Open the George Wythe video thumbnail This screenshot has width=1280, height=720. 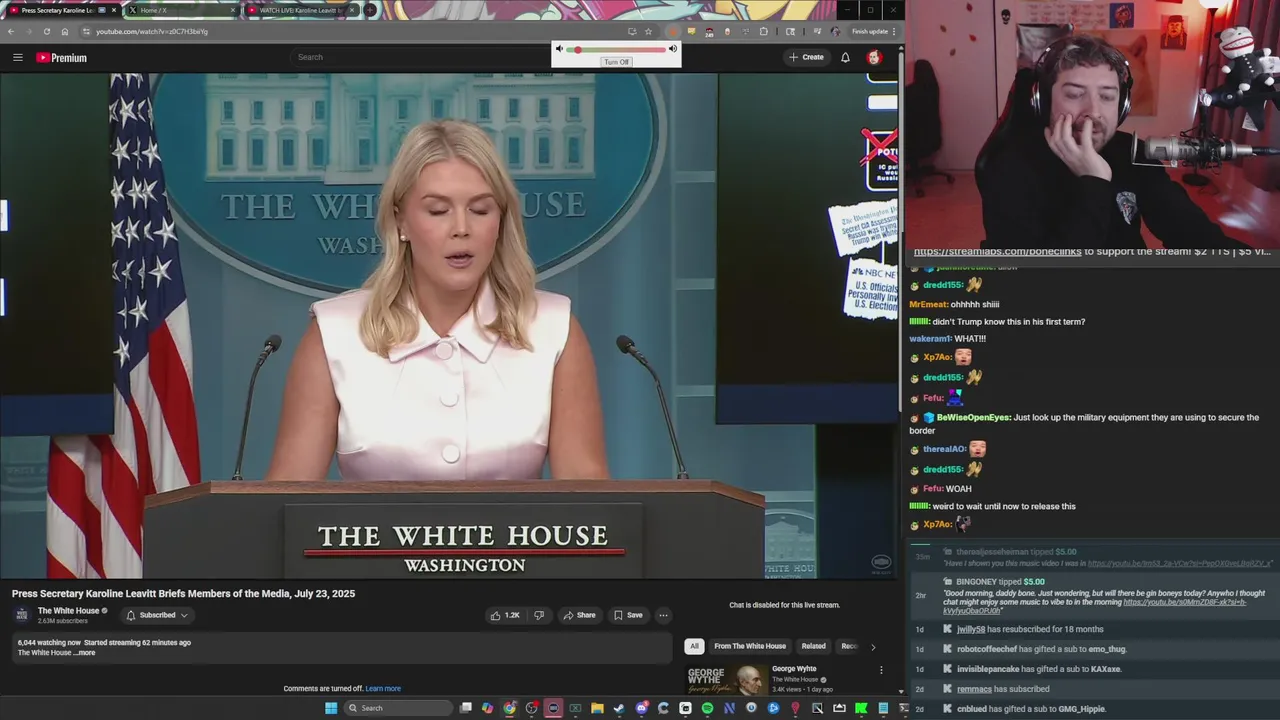pos(725,679)
